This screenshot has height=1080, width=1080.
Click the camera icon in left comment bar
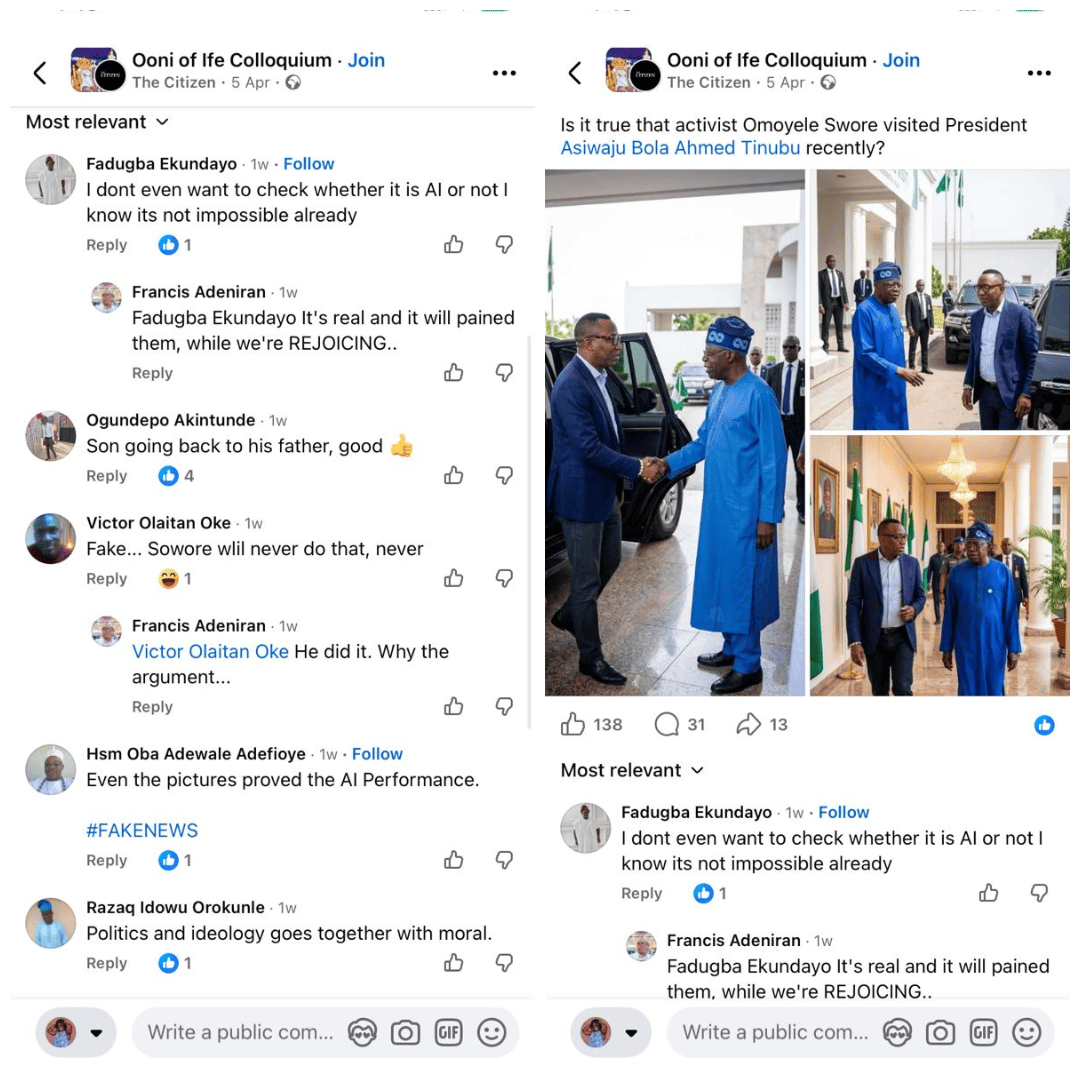point(405,1032)
